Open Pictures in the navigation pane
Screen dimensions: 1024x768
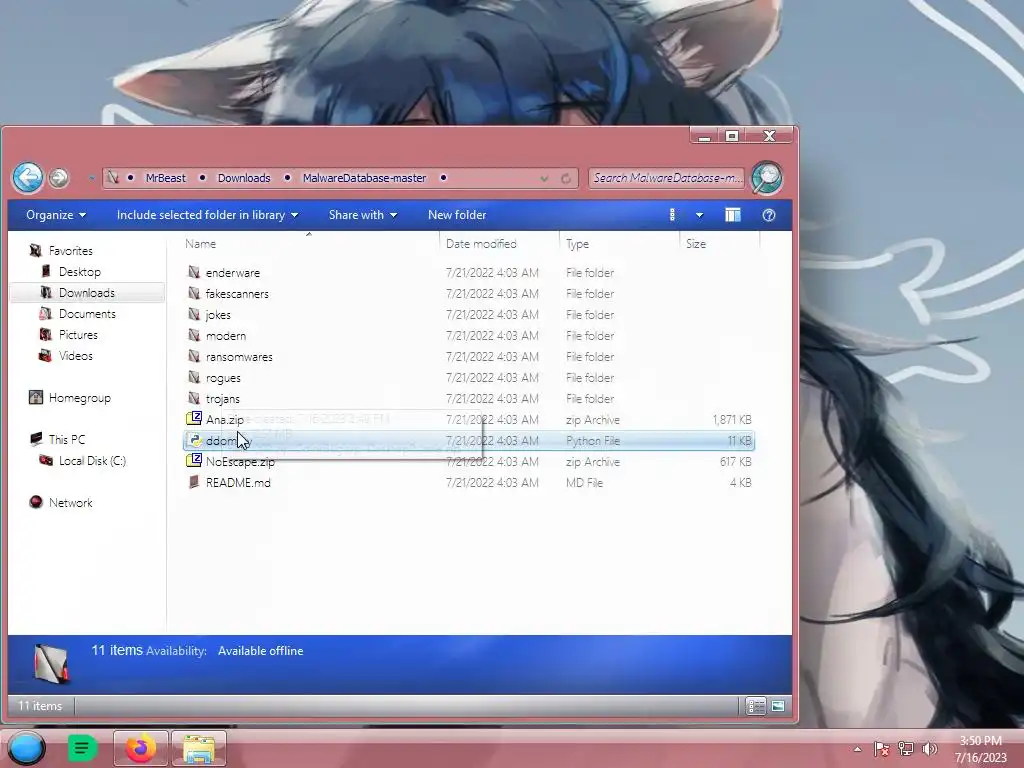78,334
